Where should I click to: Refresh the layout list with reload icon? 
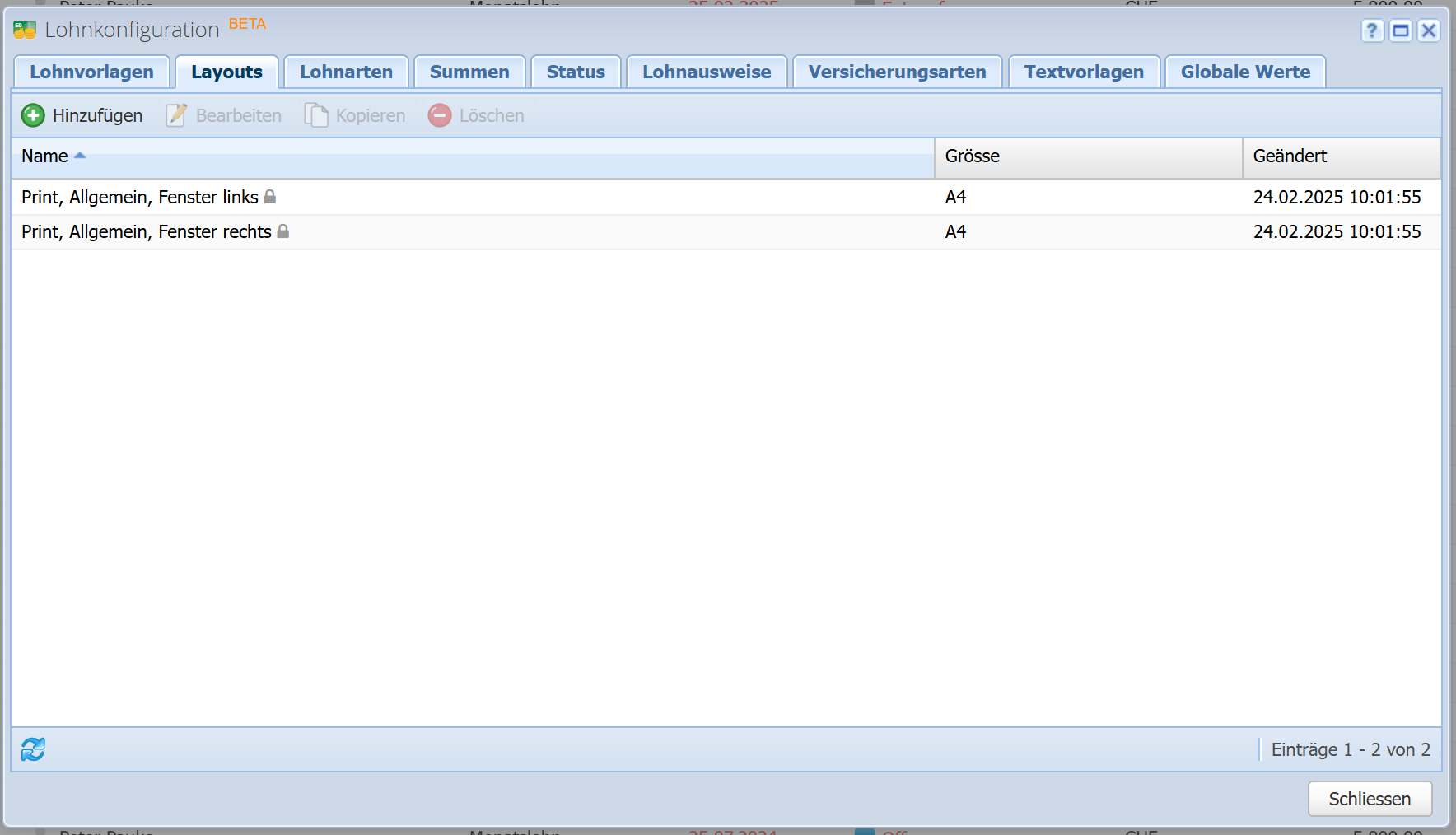(x=33, y=749)
